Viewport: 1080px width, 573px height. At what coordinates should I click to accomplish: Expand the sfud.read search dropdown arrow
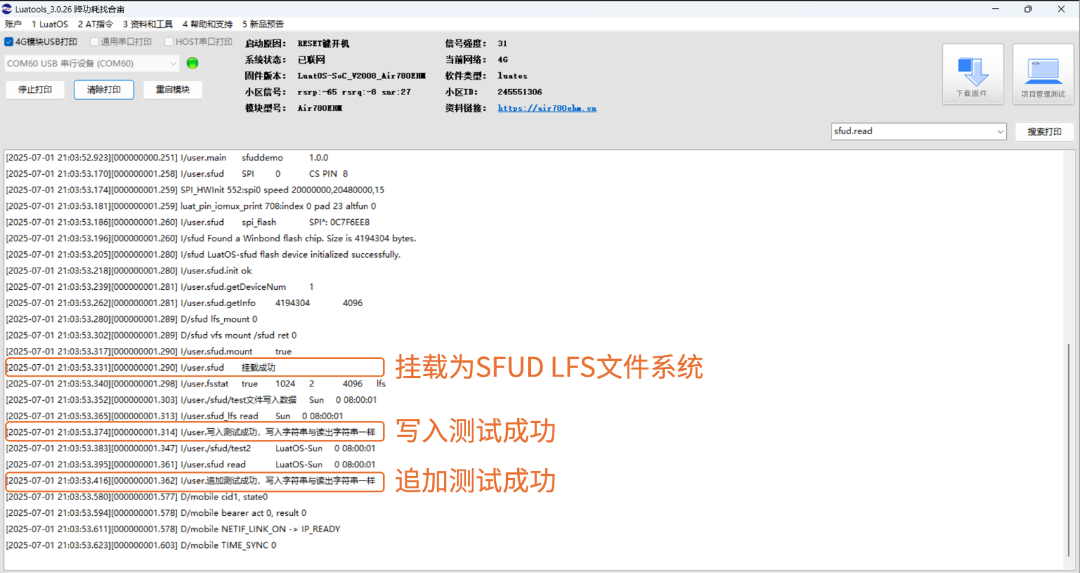tap(1000, 131)
